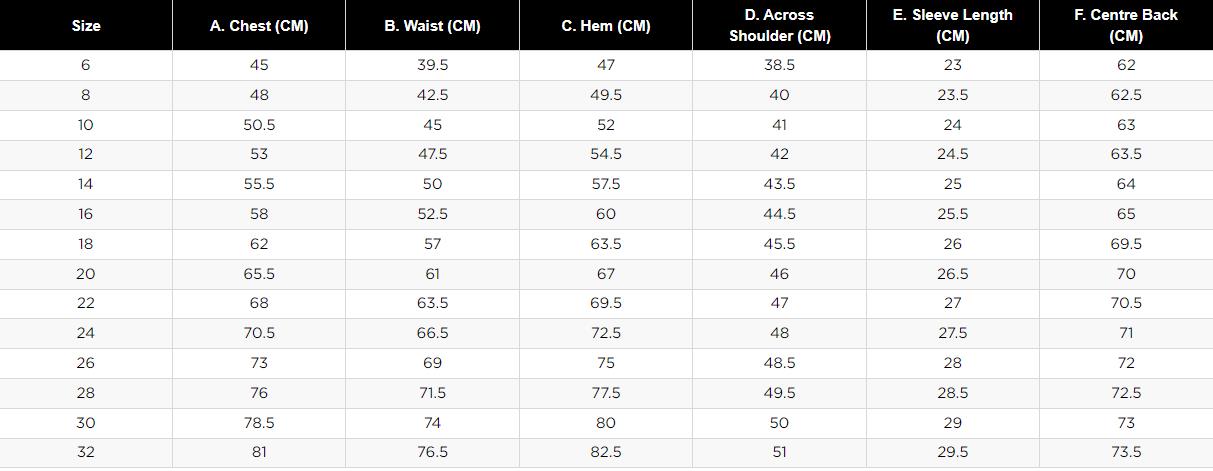Image resolution: width=1213 pixels, height=471 pixels.
Task: Click the B. Waist (CM) header
Action: click(x=432, y=26)
